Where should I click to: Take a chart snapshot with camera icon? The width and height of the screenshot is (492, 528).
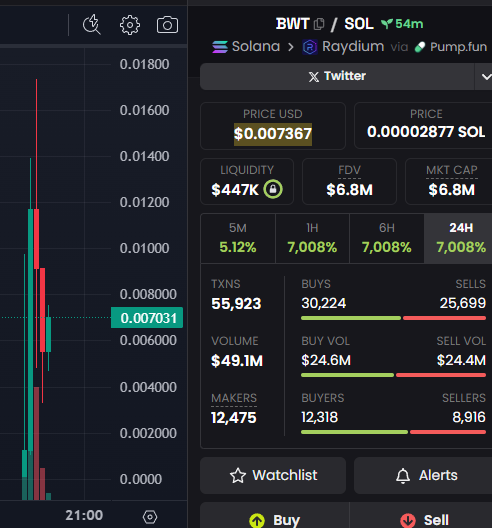pos(167,25)
